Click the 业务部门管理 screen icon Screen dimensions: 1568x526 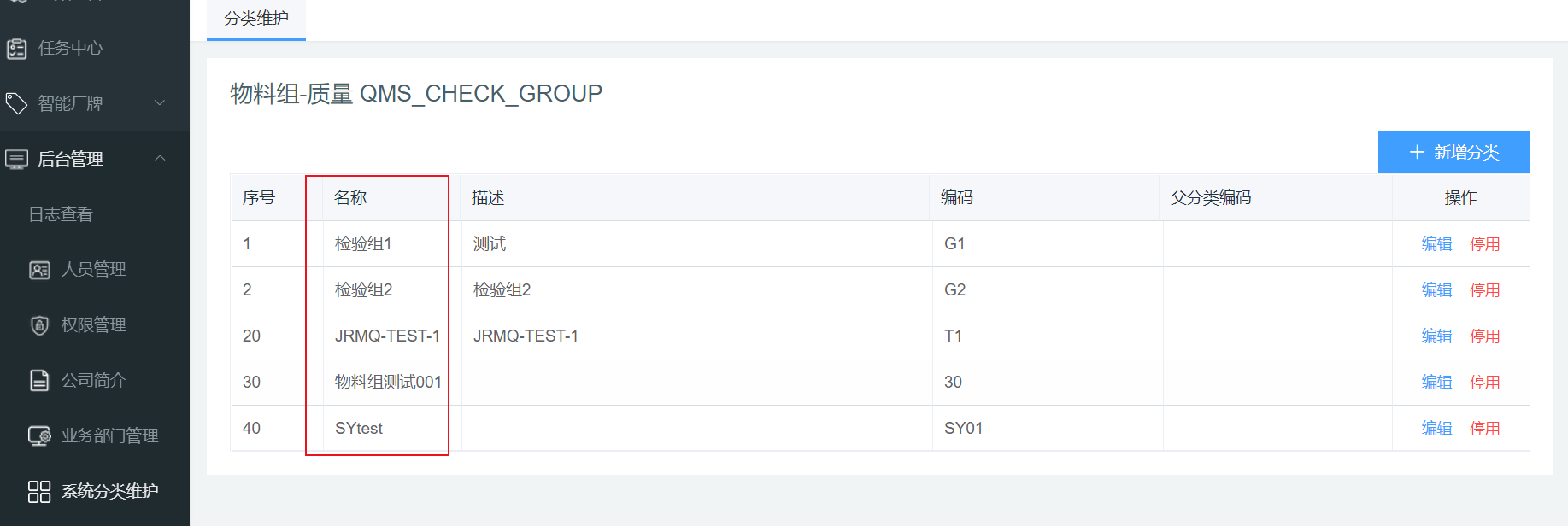pyautogui.click(x=39, y=436)
